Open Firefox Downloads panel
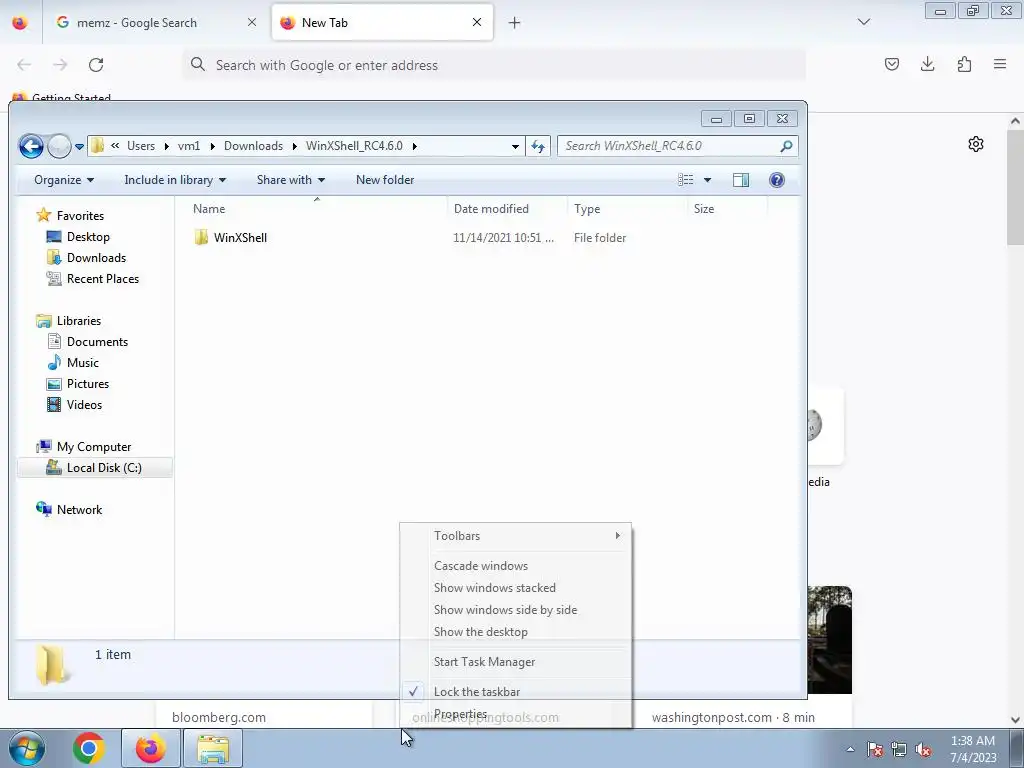This screenshot has width=1024, height=768. pyautogui.click(x=927, y=64)
